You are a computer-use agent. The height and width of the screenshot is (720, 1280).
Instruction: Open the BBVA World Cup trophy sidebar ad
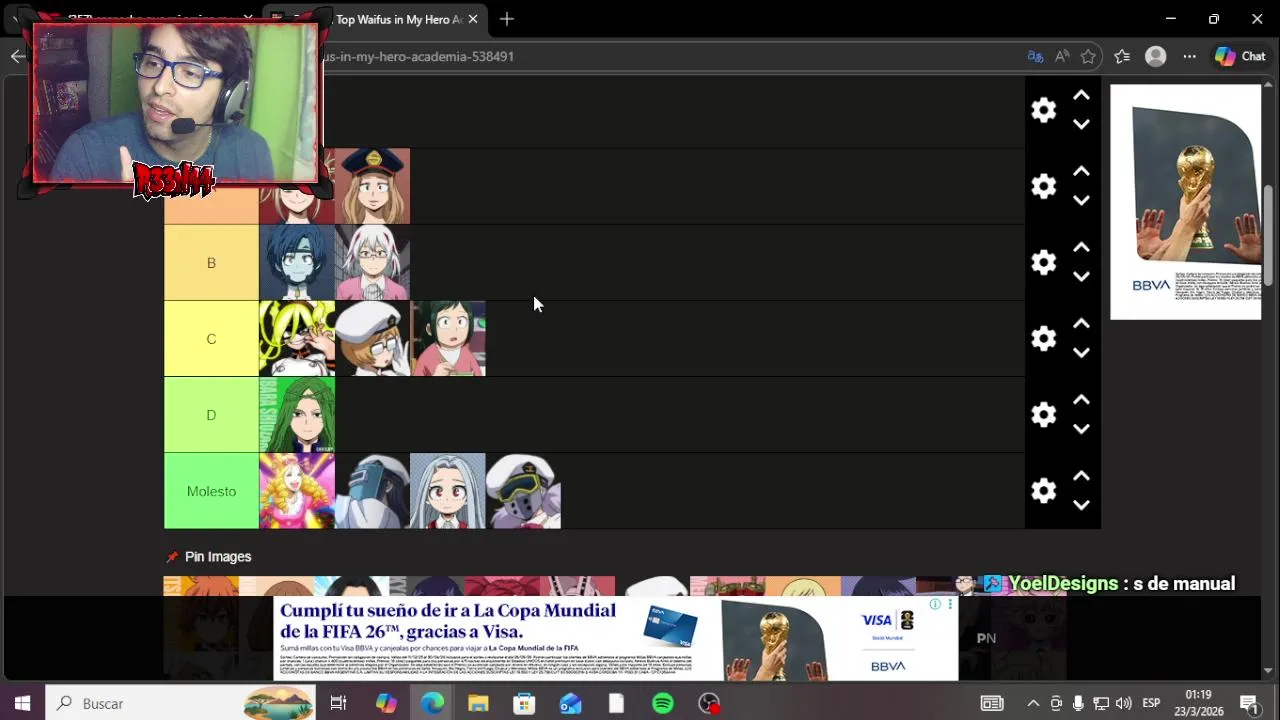(1185, 201)
